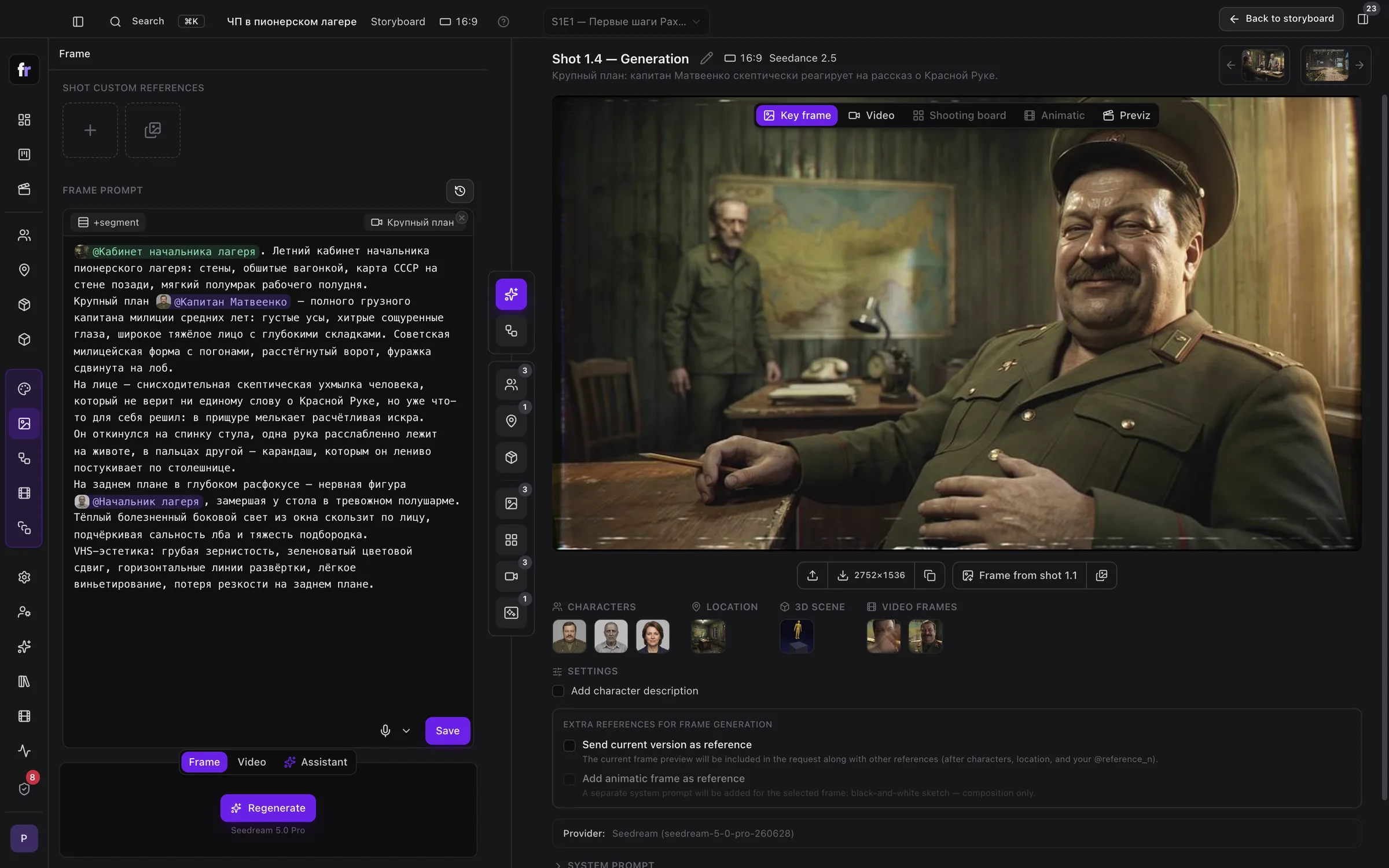
Task: Click the purple AI sparkle generate icon
Action: (x=511, y=295)
